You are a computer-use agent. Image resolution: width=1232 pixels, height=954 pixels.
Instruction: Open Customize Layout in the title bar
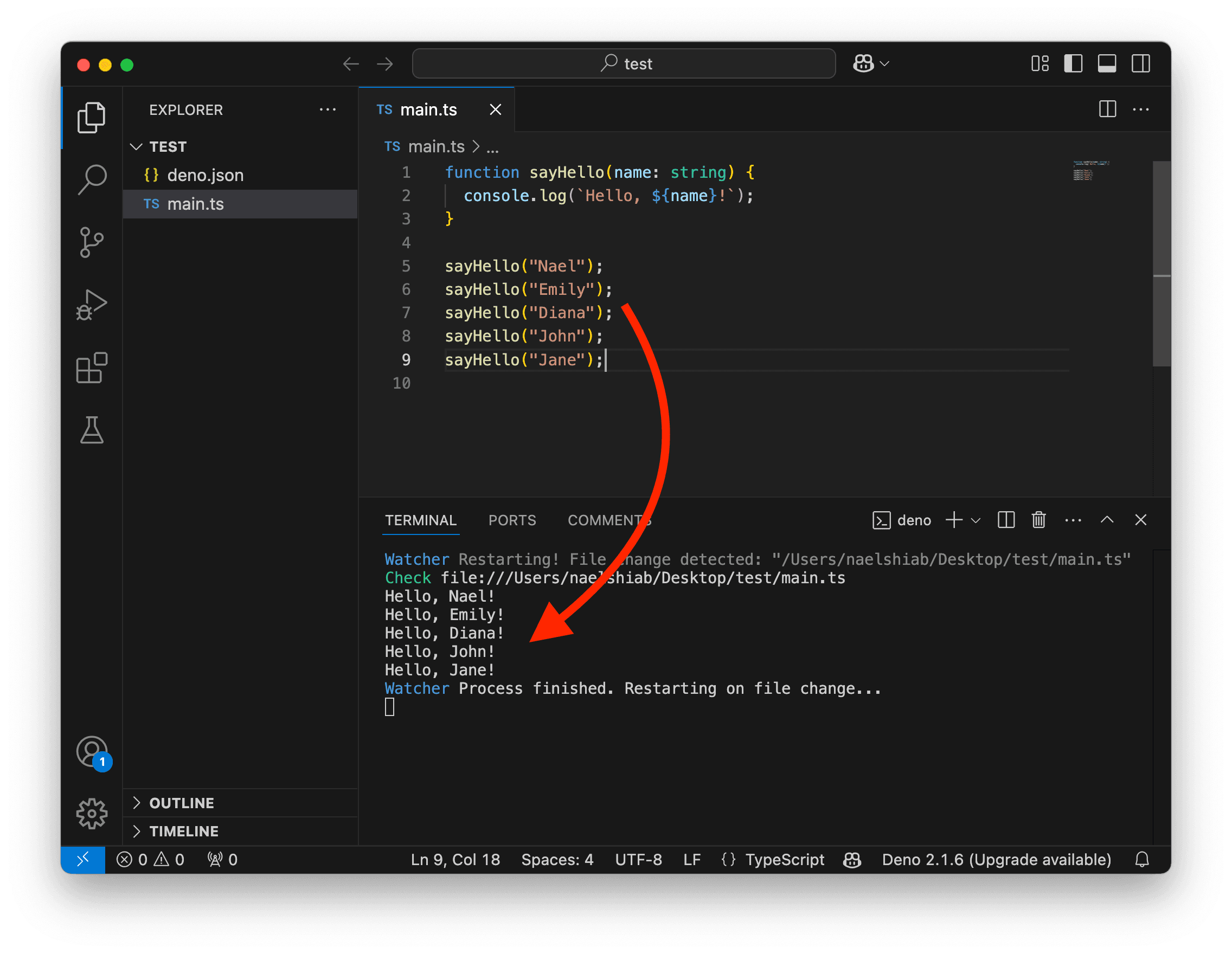click(1039, 63)
